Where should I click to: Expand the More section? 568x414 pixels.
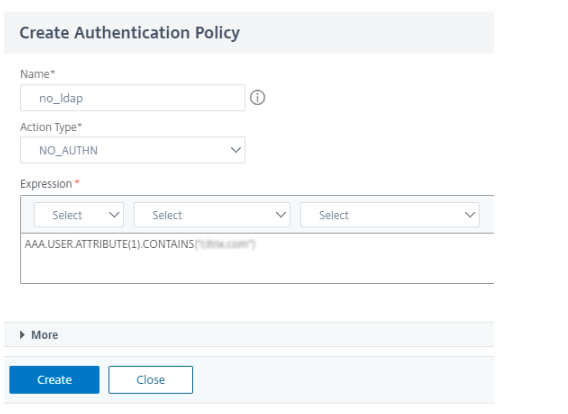point(39,335)
